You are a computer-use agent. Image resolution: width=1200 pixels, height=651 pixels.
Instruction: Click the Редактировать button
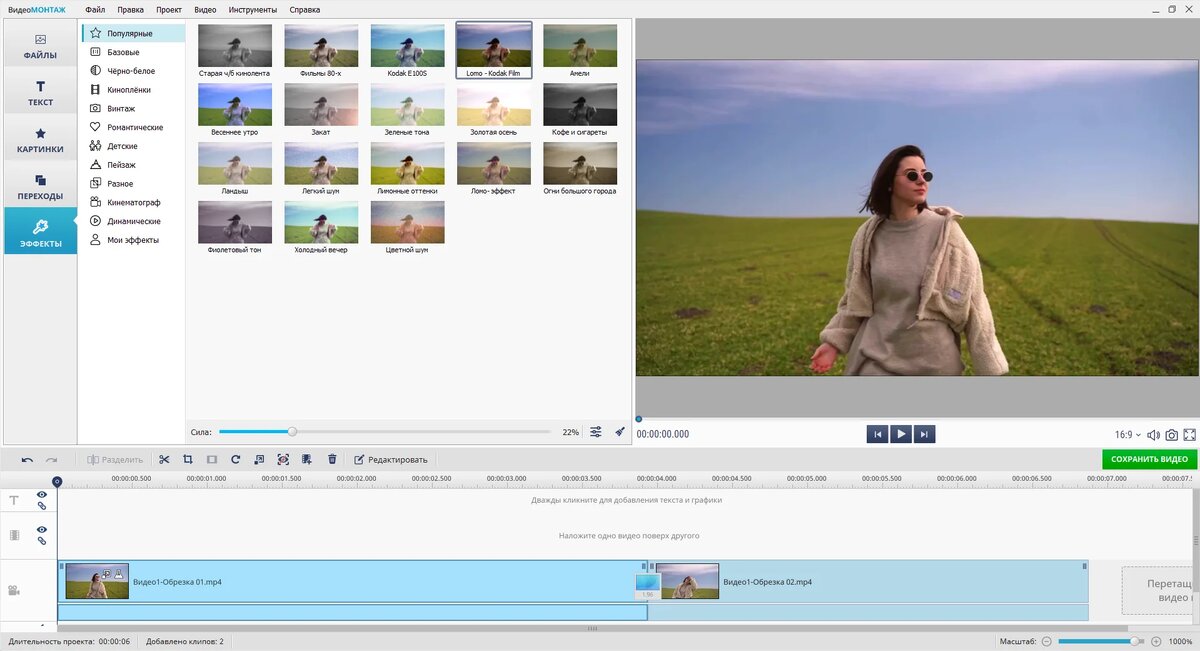391,460
